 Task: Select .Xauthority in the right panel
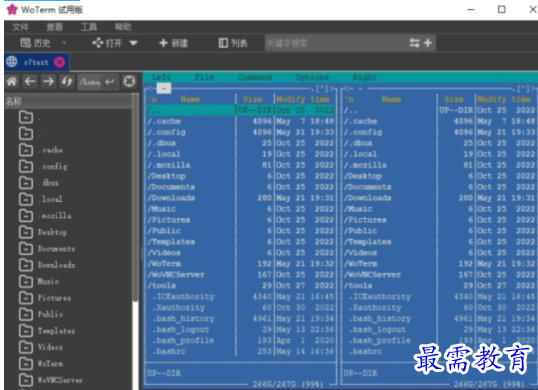point(440,308)
